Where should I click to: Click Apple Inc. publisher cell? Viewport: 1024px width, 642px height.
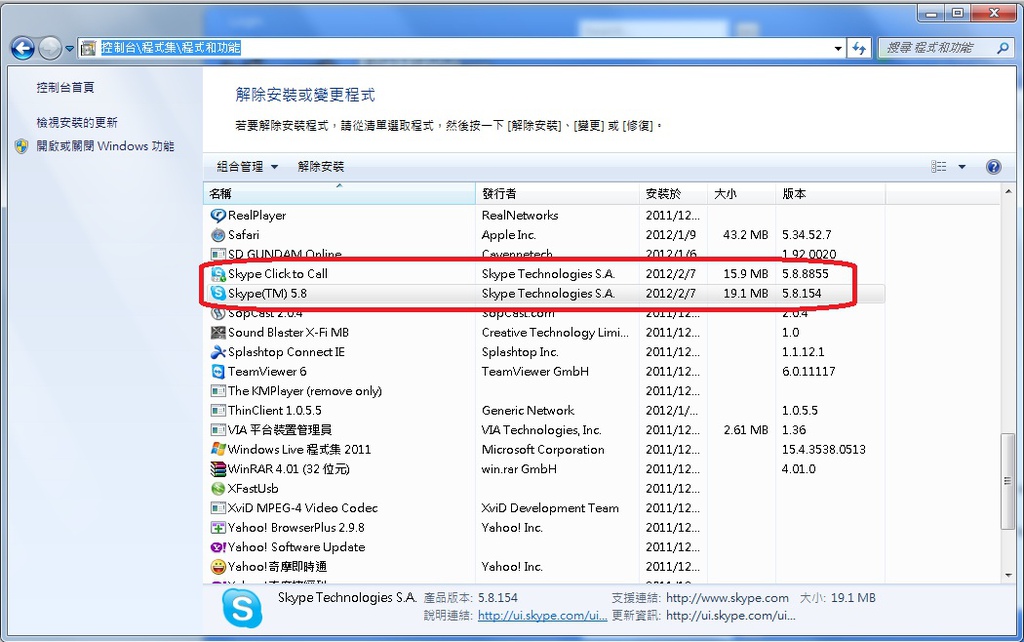coord(508,235)
